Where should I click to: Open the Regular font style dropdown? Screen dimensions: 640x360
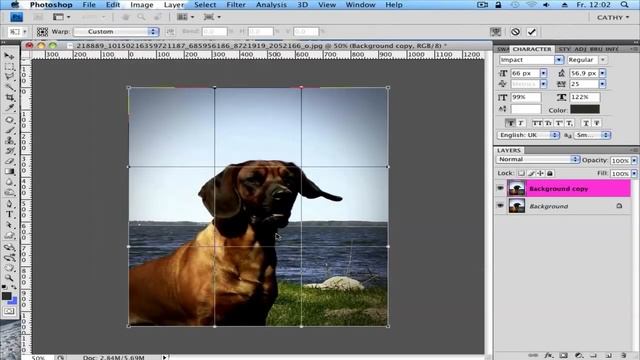pos(603,60)
